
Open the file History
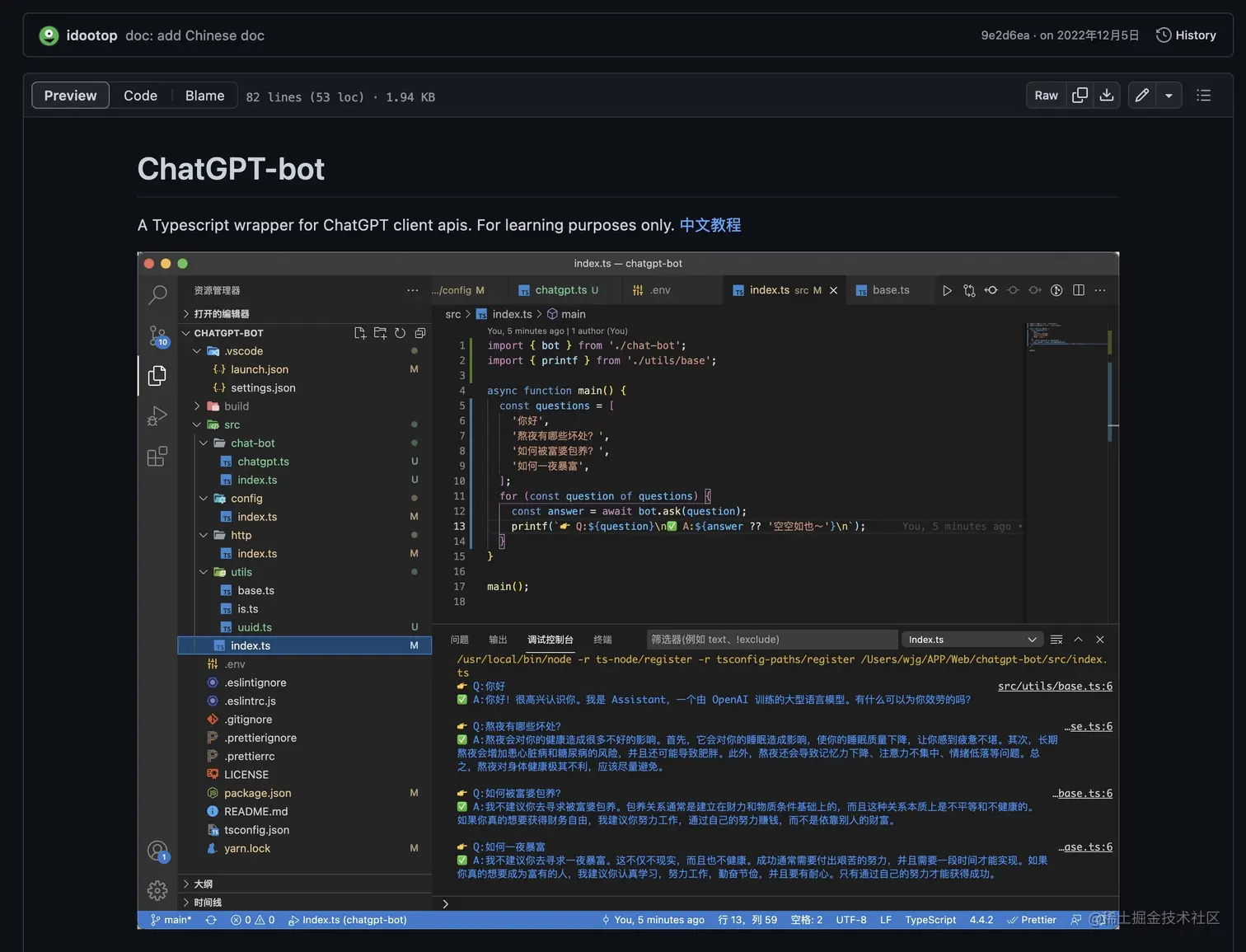pos(1186,35)
